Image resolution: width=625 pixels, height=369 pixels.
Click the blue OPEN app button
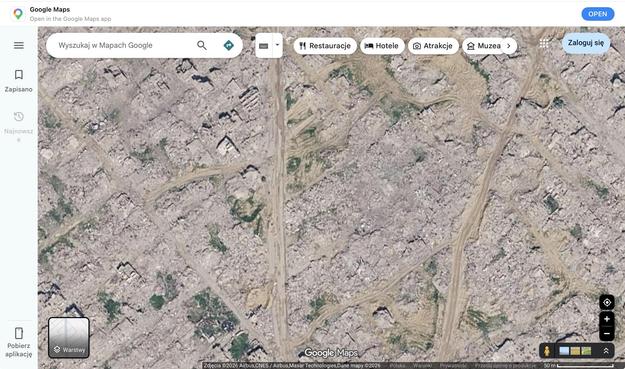(x=597, y=14)
